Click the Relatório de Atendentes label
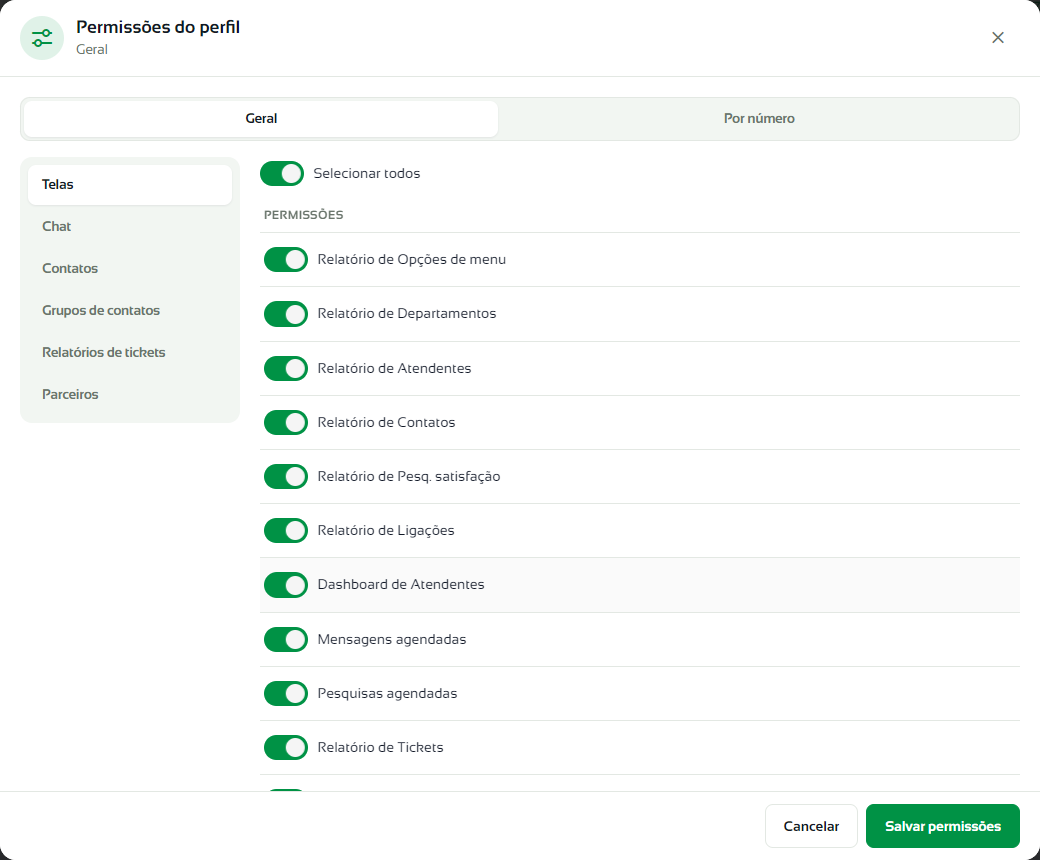Image resolution: width=1040 pixels, height=860 pixels. (x=394, y=369)
